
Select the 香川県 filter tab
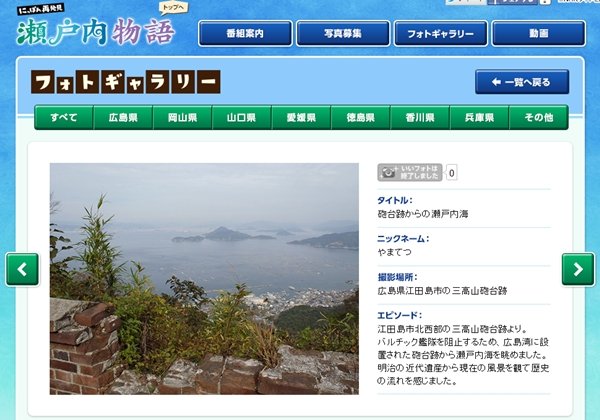click(x=420, y=117)
